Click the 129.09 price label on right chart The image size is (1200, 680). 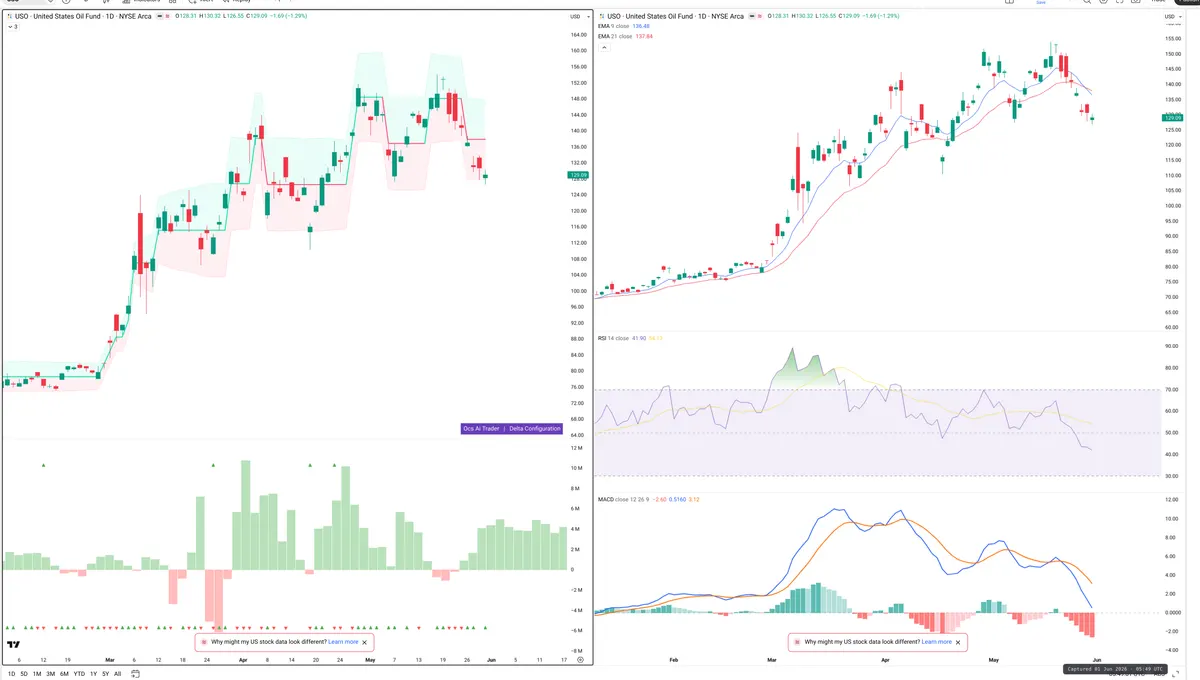(x=1172, y=118)
